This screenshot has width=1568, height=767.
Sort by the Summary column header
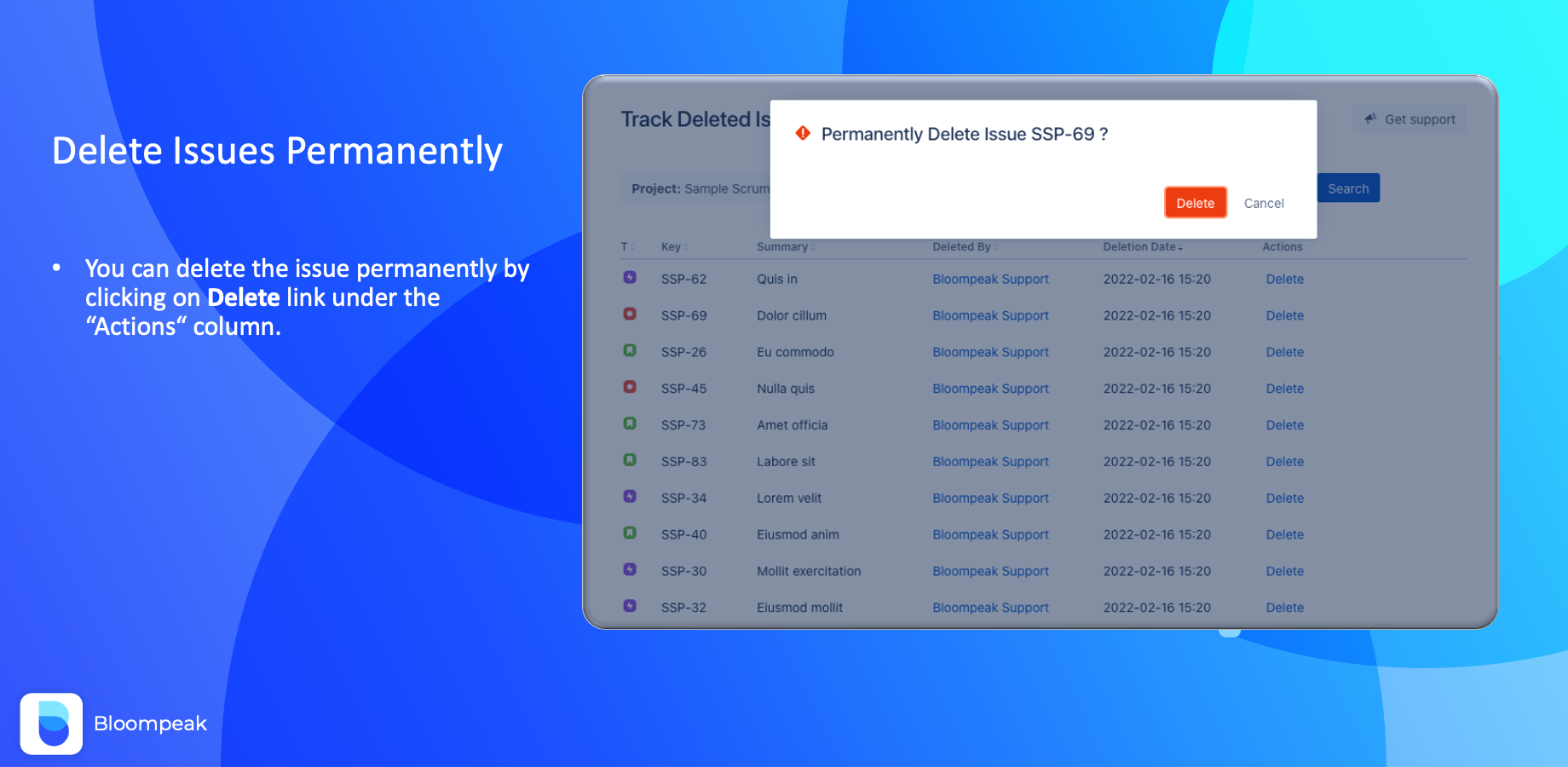point(786,246)
